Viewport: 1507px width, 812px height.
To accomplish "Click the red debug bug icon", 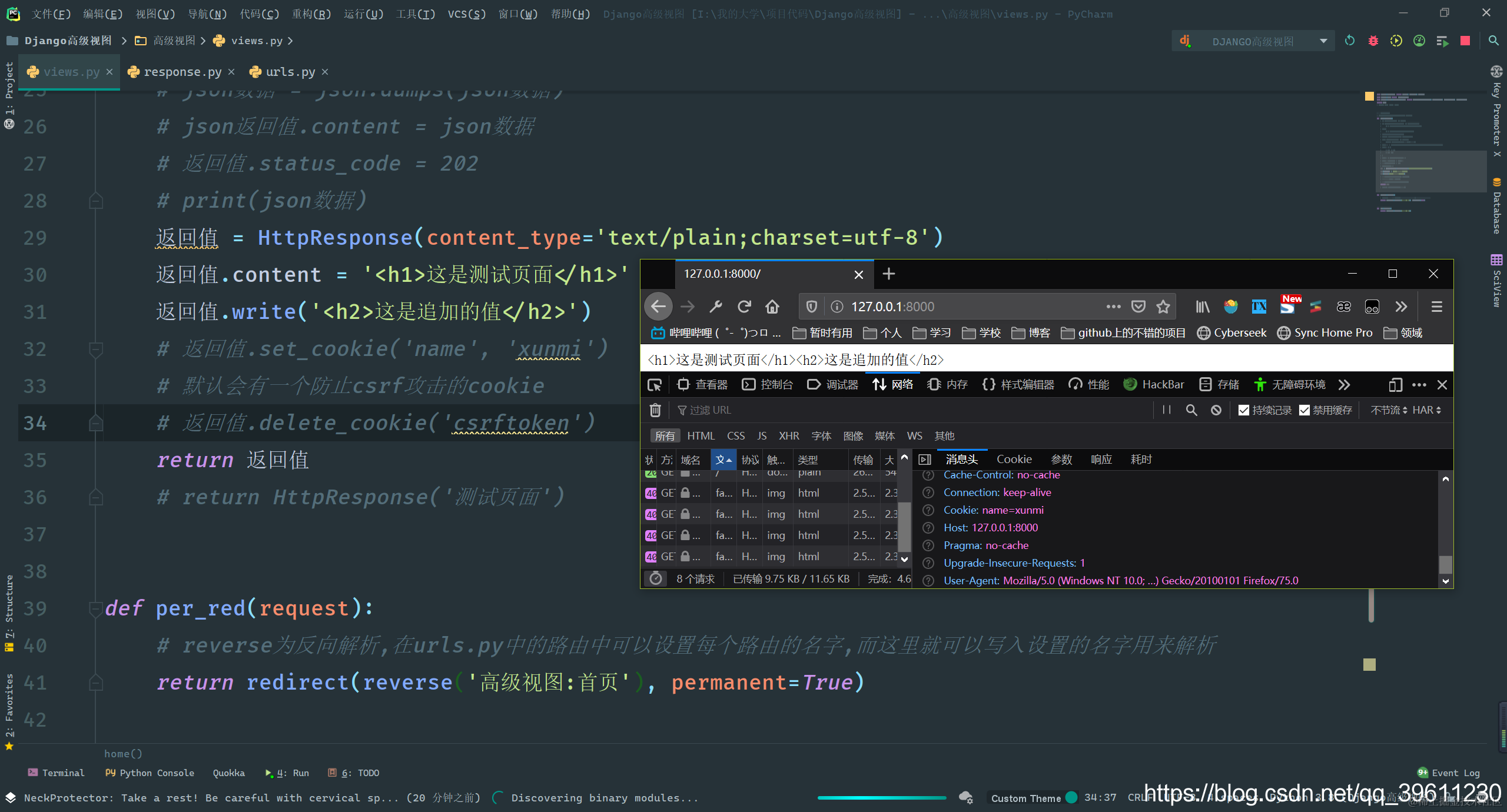I will [x=1373, y=41].
